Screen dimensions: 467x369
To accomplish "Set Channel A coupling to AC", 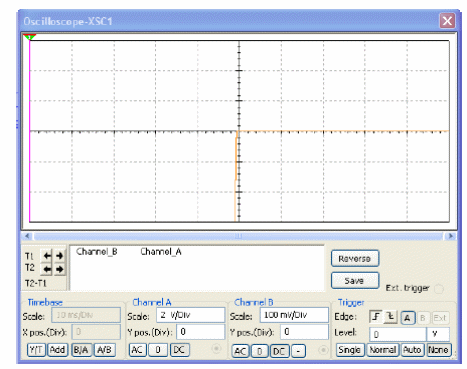I will click(137, 350).
